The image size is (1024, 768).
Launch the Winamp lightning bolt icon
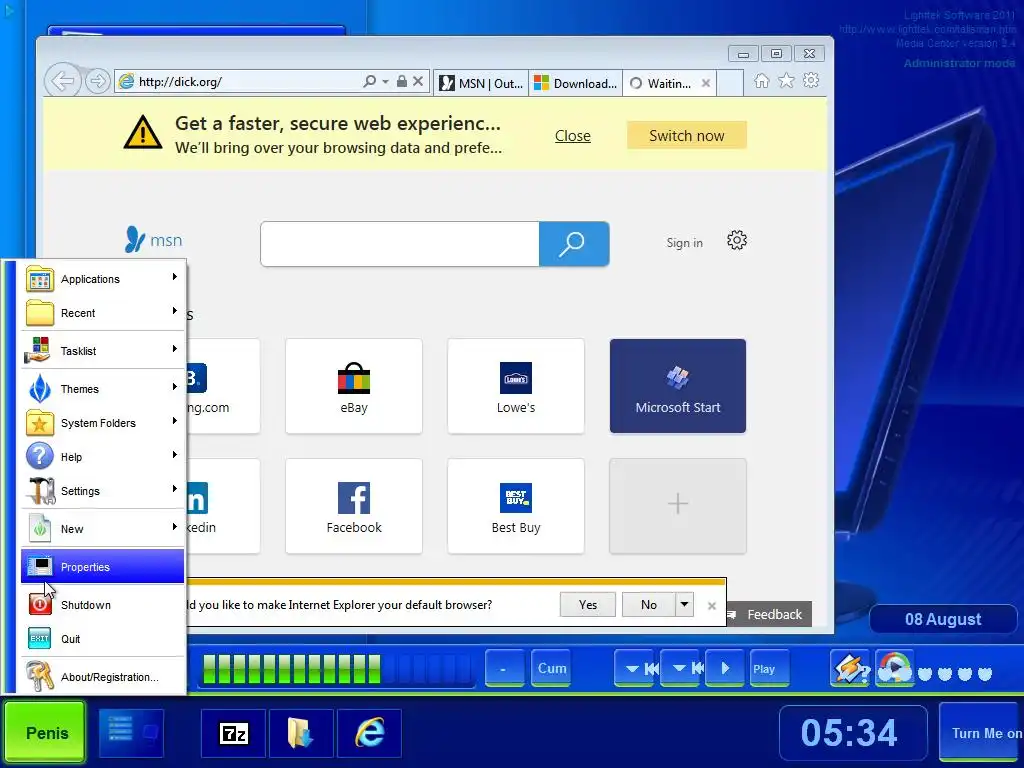point(849,668)
